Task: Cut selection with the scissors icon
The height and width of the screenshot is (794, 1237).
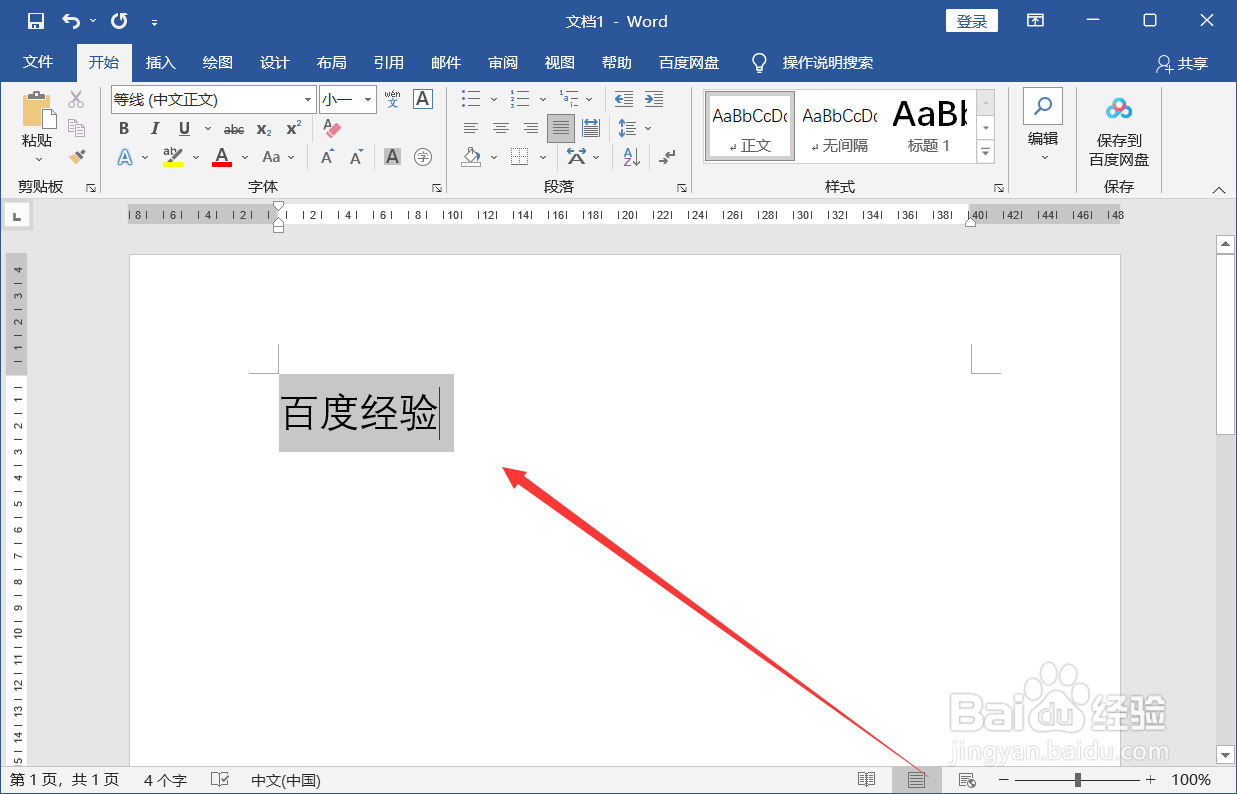Action: [x=77, y=99]
